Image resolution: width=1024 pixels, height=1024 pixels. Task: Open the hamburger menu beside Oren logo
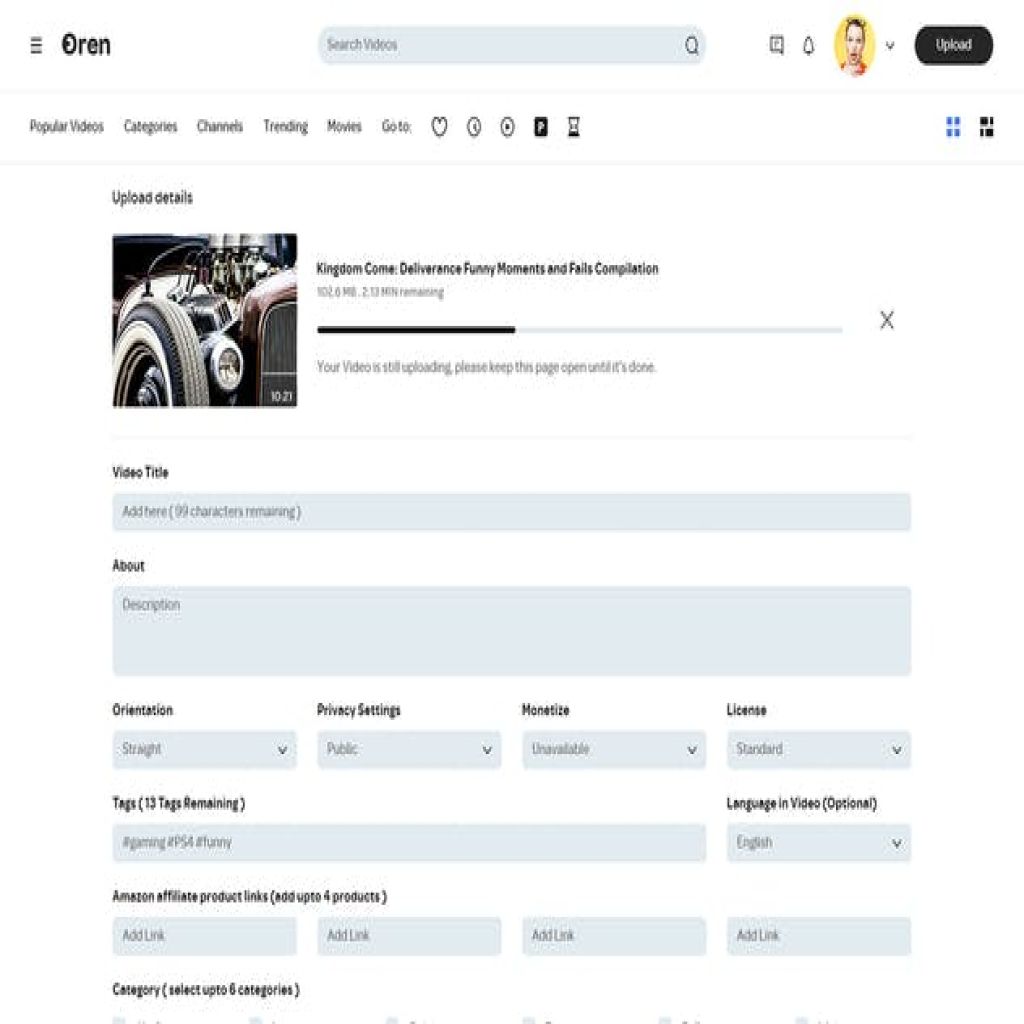pos(36,46)
